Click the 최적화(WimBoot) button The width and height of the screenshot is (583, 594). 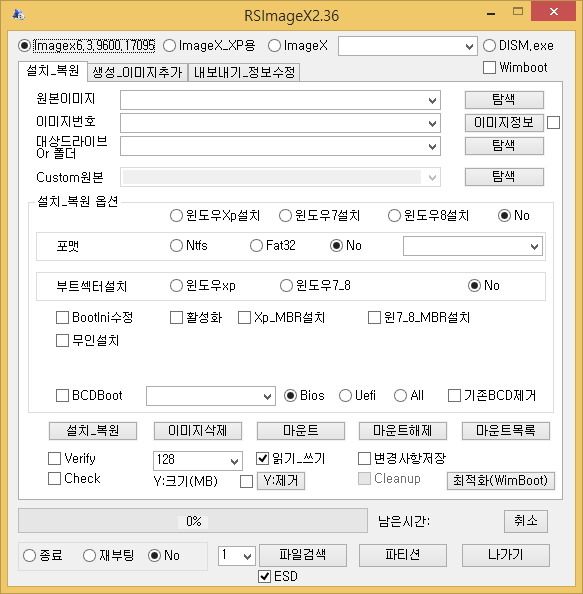501,481
